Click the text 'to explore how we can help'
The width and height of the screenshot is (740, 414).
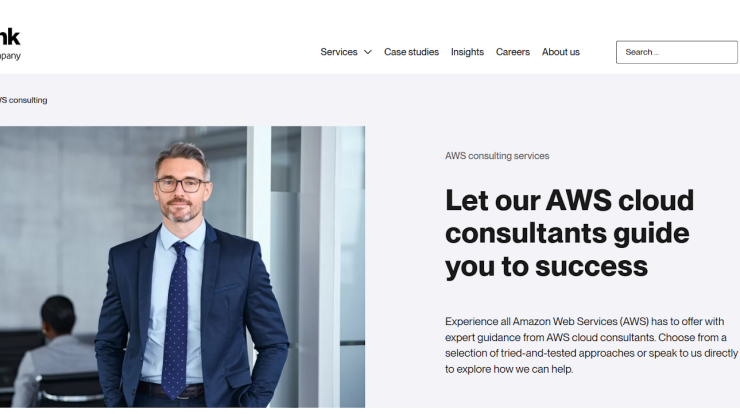pos(509,369)
